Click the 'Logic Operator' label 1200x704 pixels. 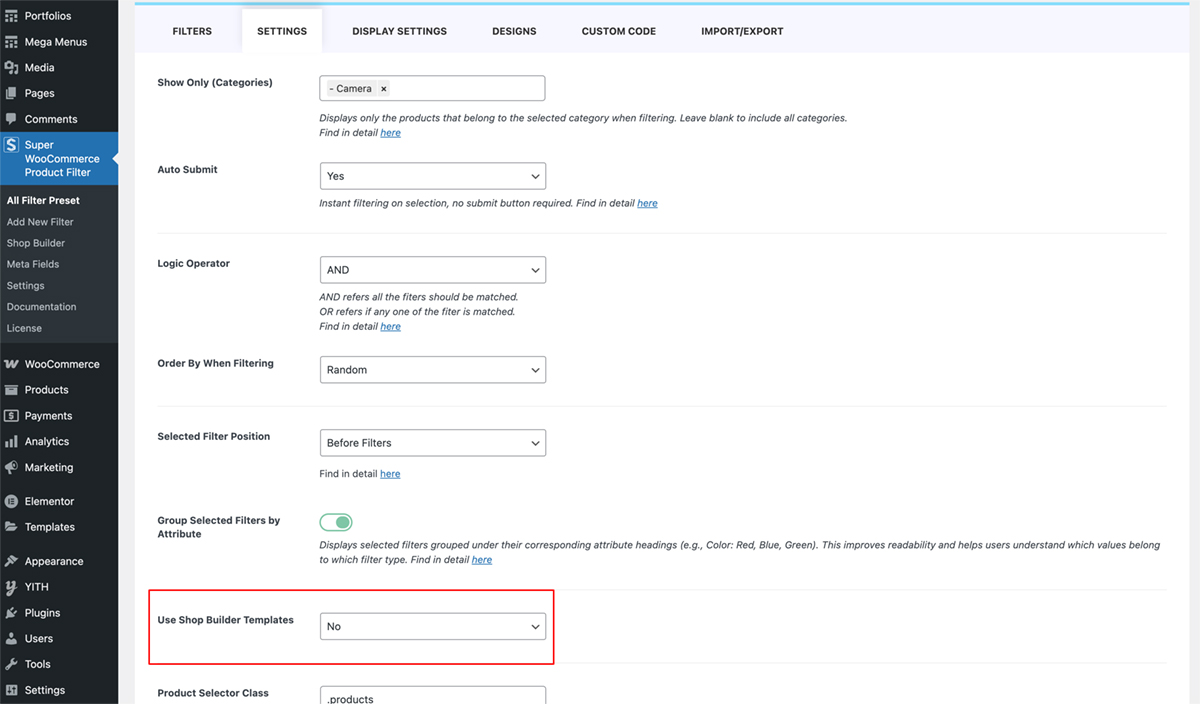coord(194,264)
